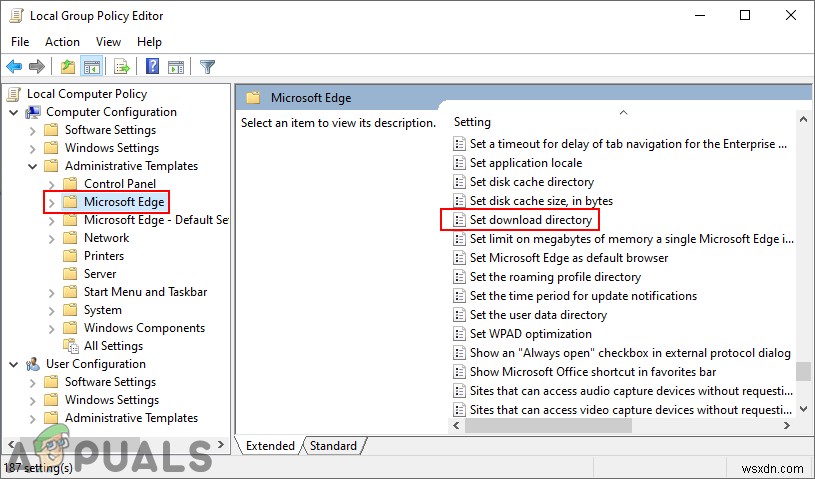Image resolution: width=815 pixels, height=479 pixels.
Task: Click the settings list horizontal scrollbar thumb
Action: coord(548,425)
